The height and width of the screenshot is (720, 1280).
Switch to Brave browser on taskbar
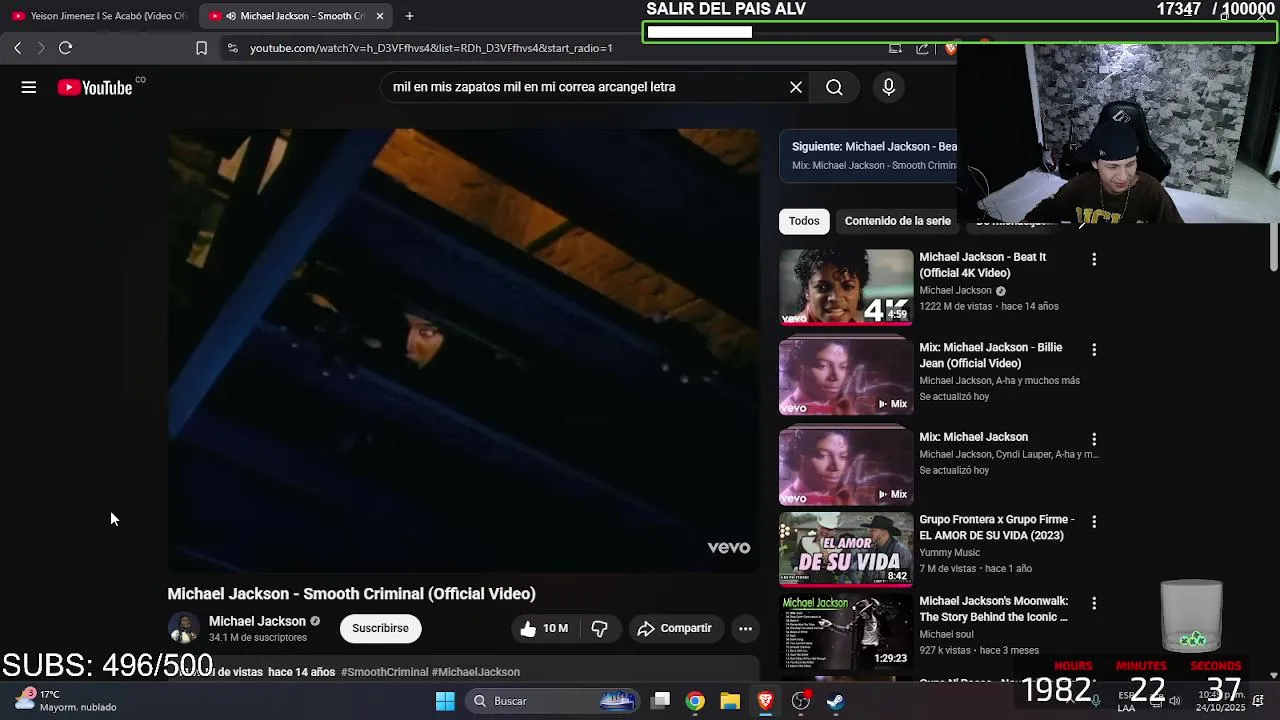click(x=765, y=701)
